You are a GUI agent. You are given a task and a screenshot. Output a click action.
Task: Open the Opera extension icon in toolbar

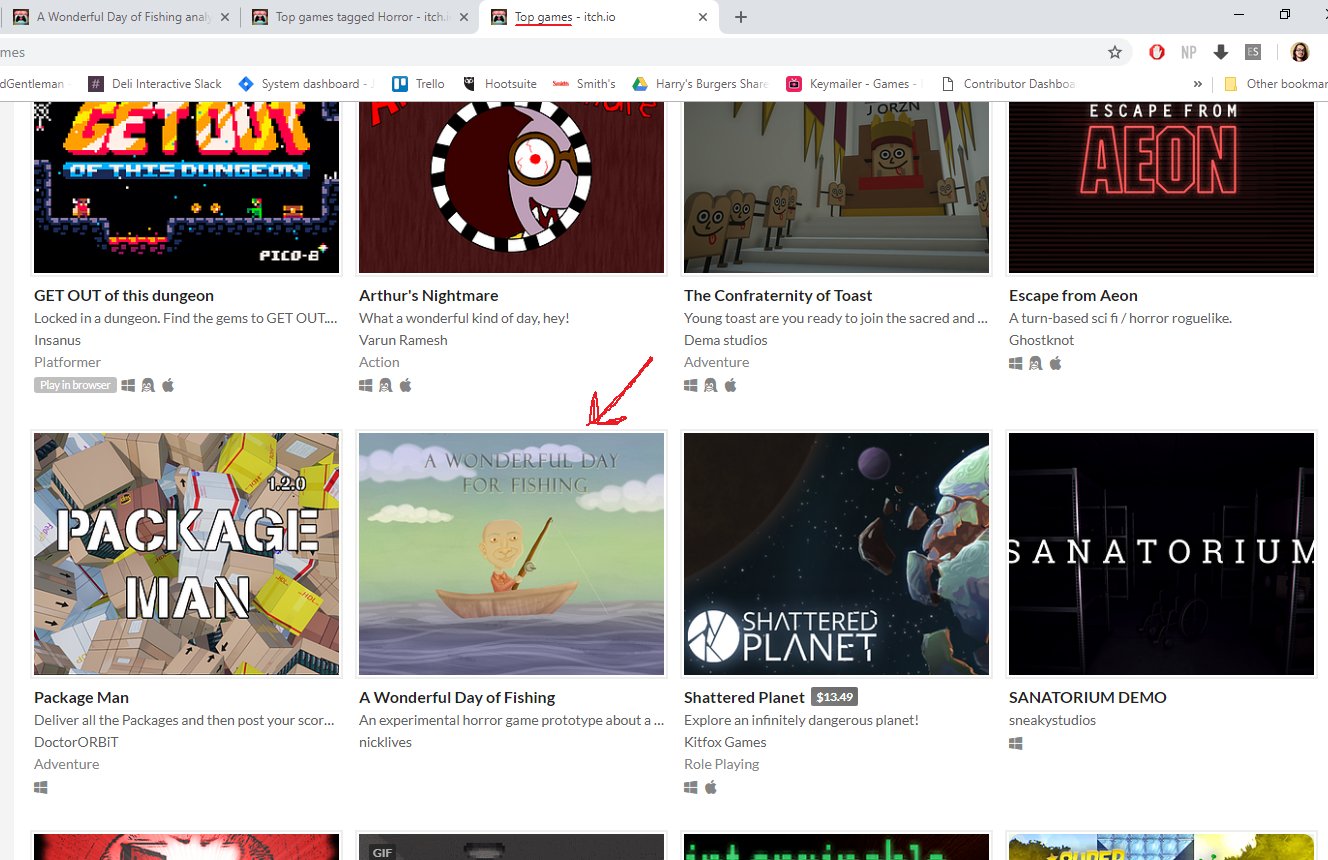pyautogui.click(x=1157, y=52)
